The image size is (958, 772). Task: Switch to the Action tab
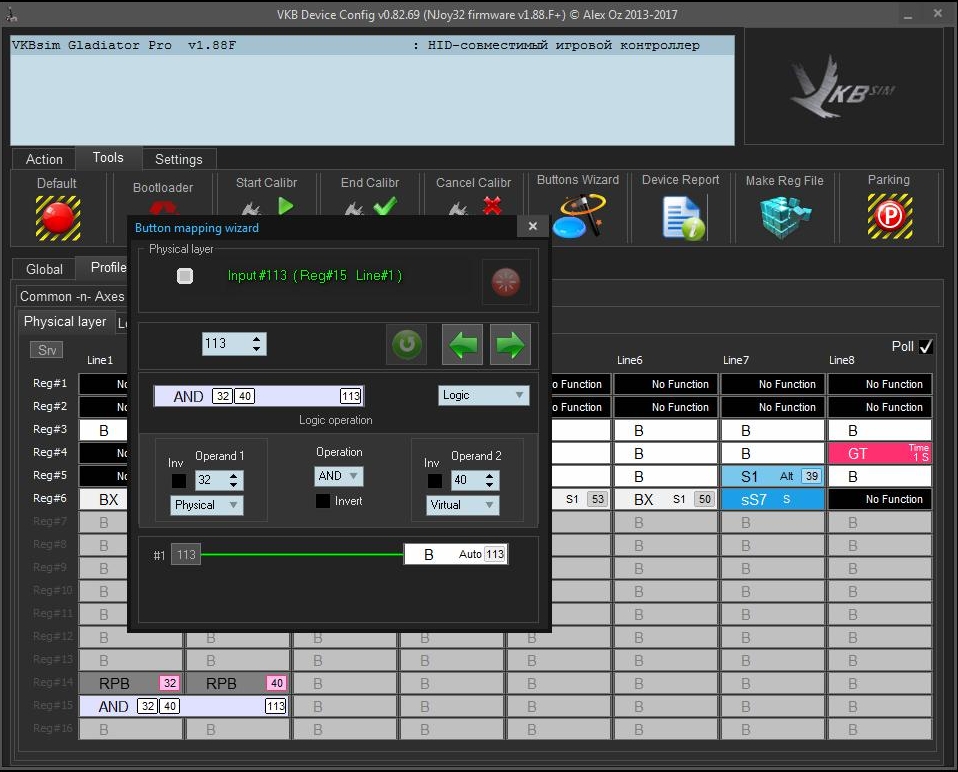pos(44,159)
